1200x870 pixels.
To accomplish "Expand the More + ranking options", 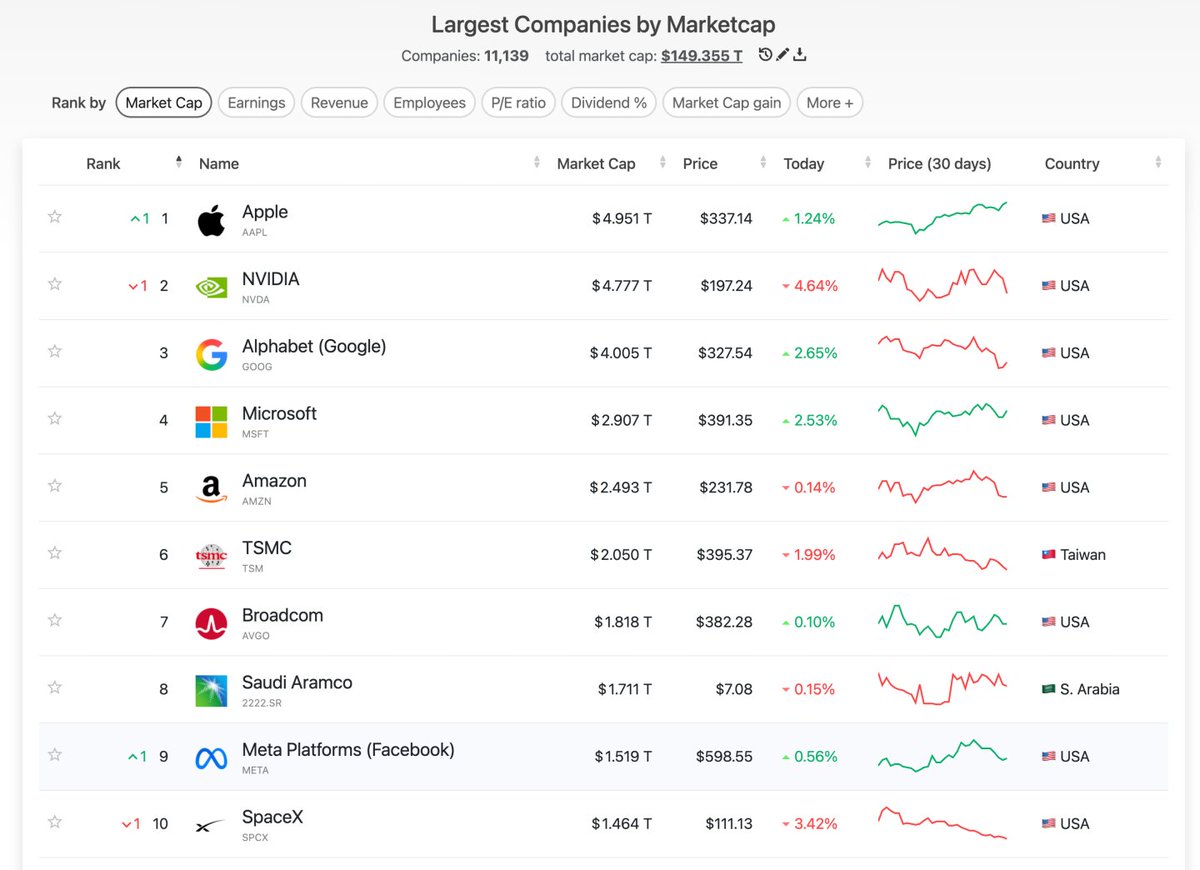I will 830,103.
